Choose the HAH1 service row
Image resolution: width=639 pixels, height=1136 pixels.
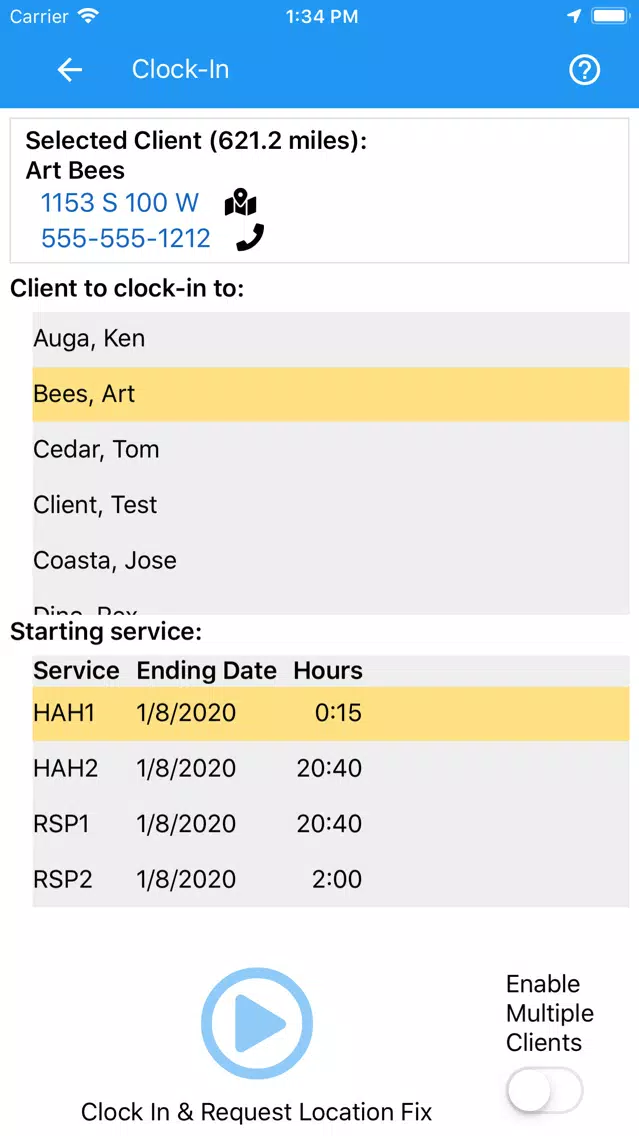(330, 714)
